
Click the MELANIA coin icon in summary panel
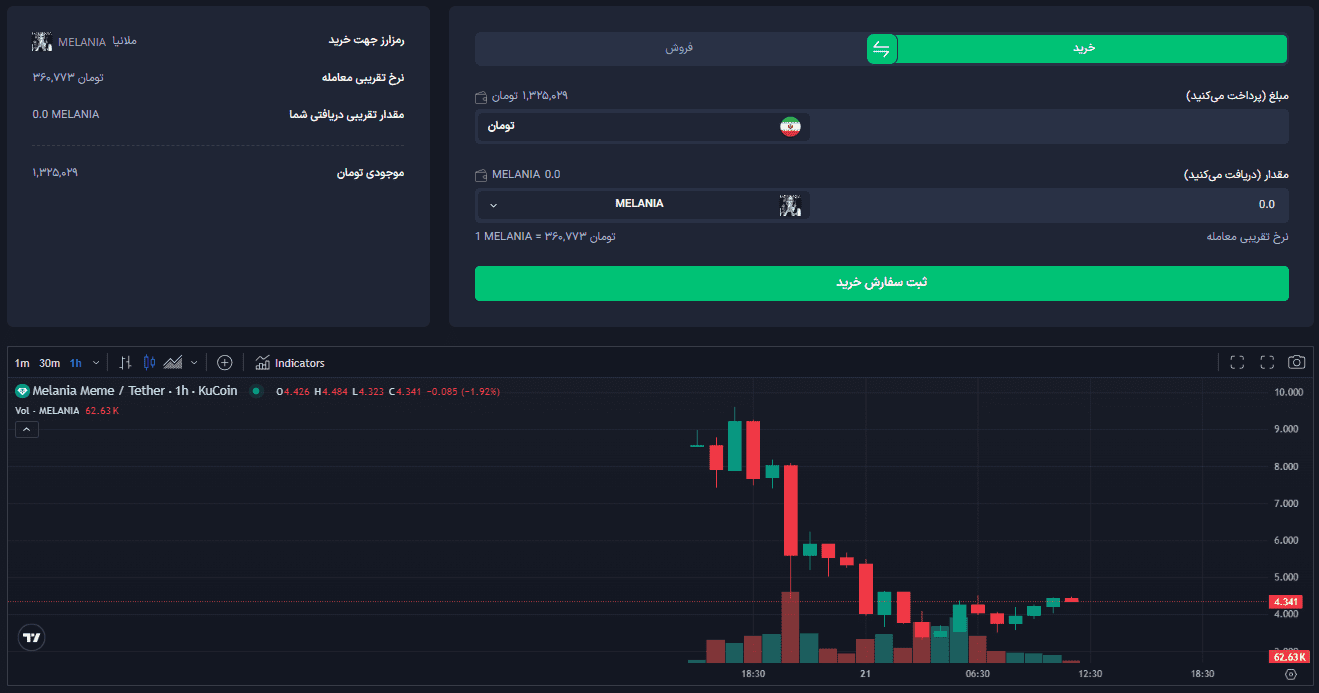pos(42,41)
